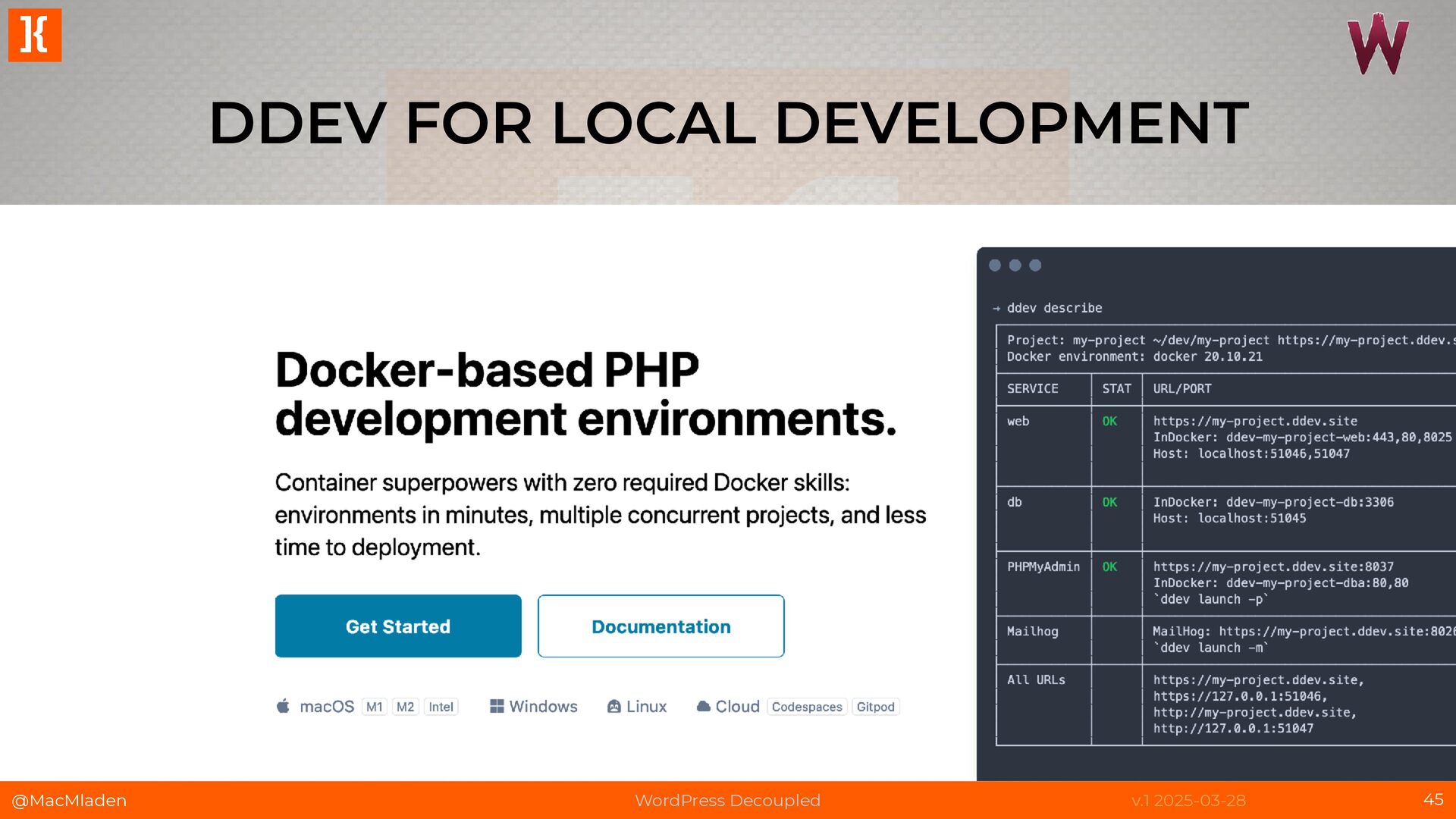The width and height of the screenshot is (1456, 819).
Task: Click the Mailhog service cell
Action: (1033, 631)
